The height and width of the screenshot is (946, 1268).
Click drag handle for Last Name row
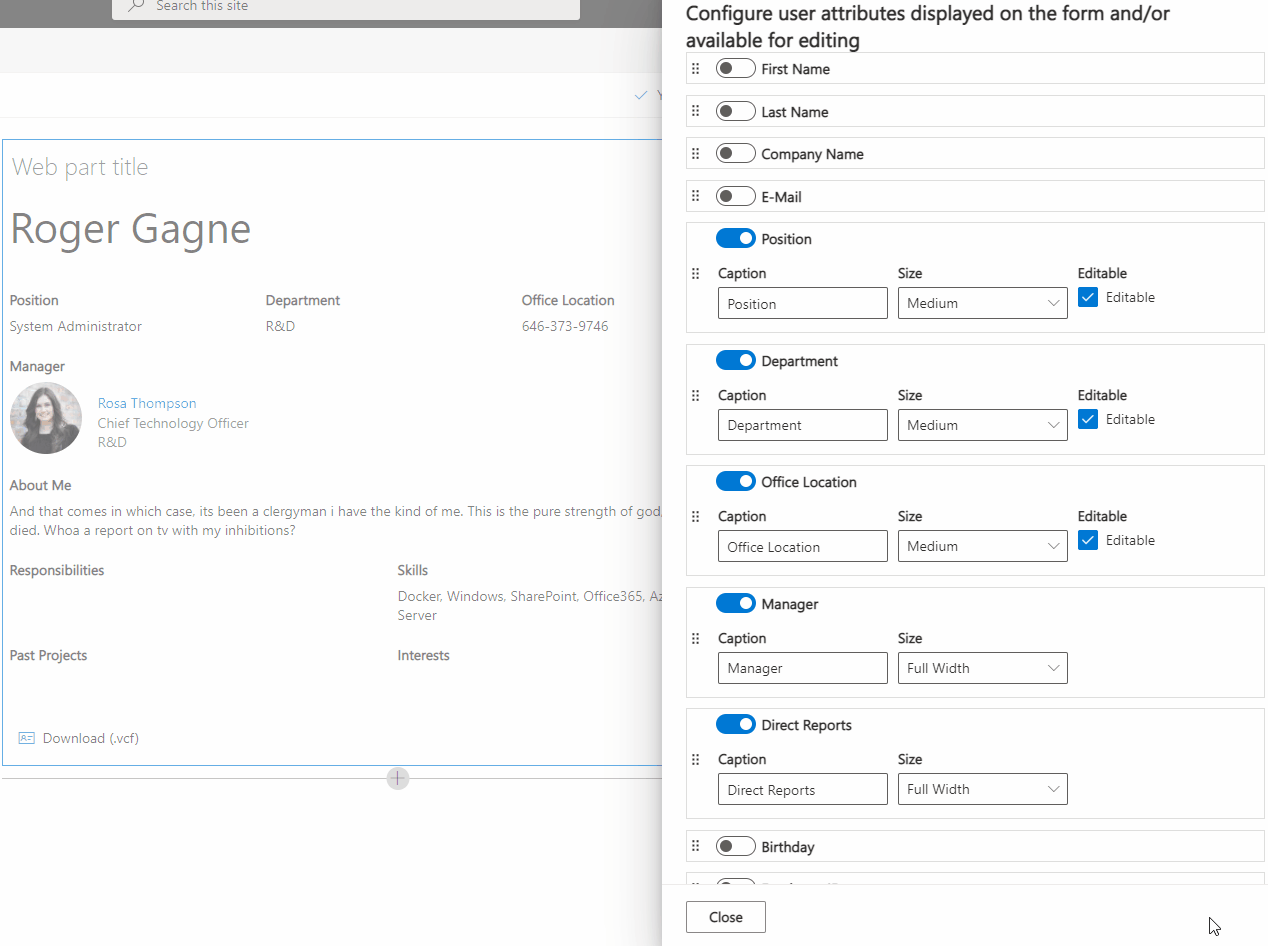[x=696, y=111]
